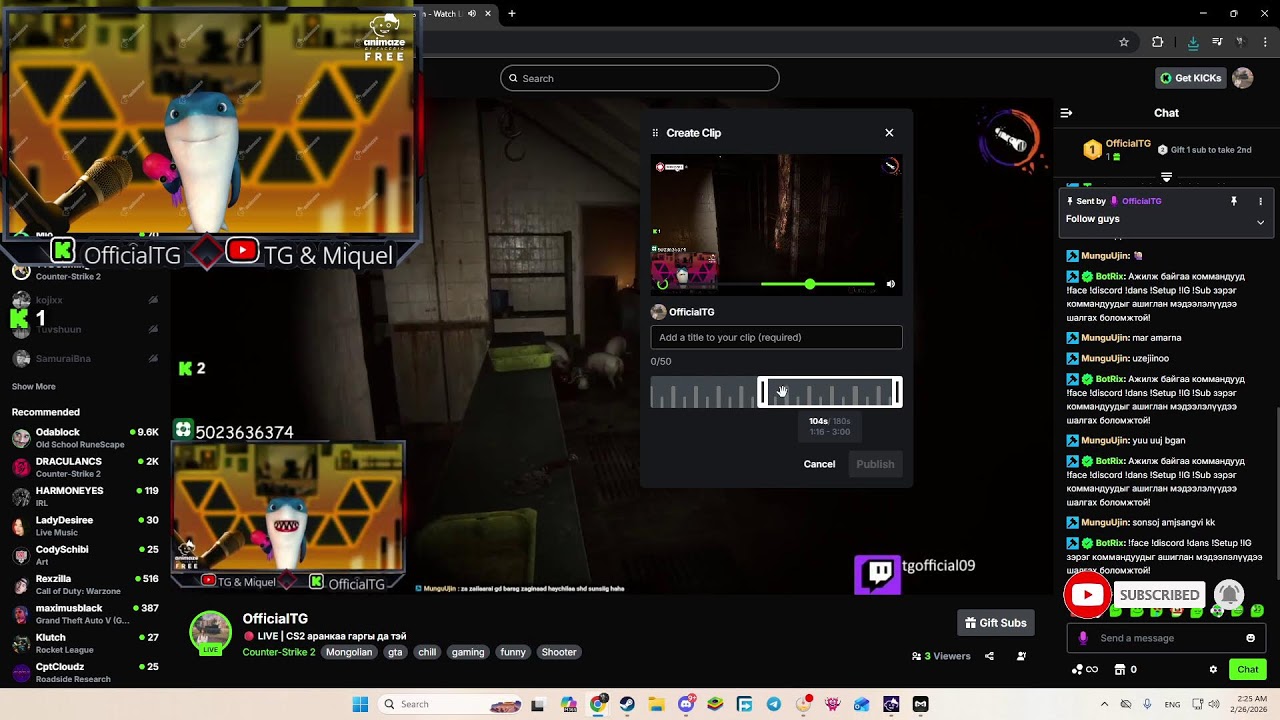The width and height of the screenshot is (1280, 720).
Task: Open OfficialTG channel avatar
Action: pos(211,633)
